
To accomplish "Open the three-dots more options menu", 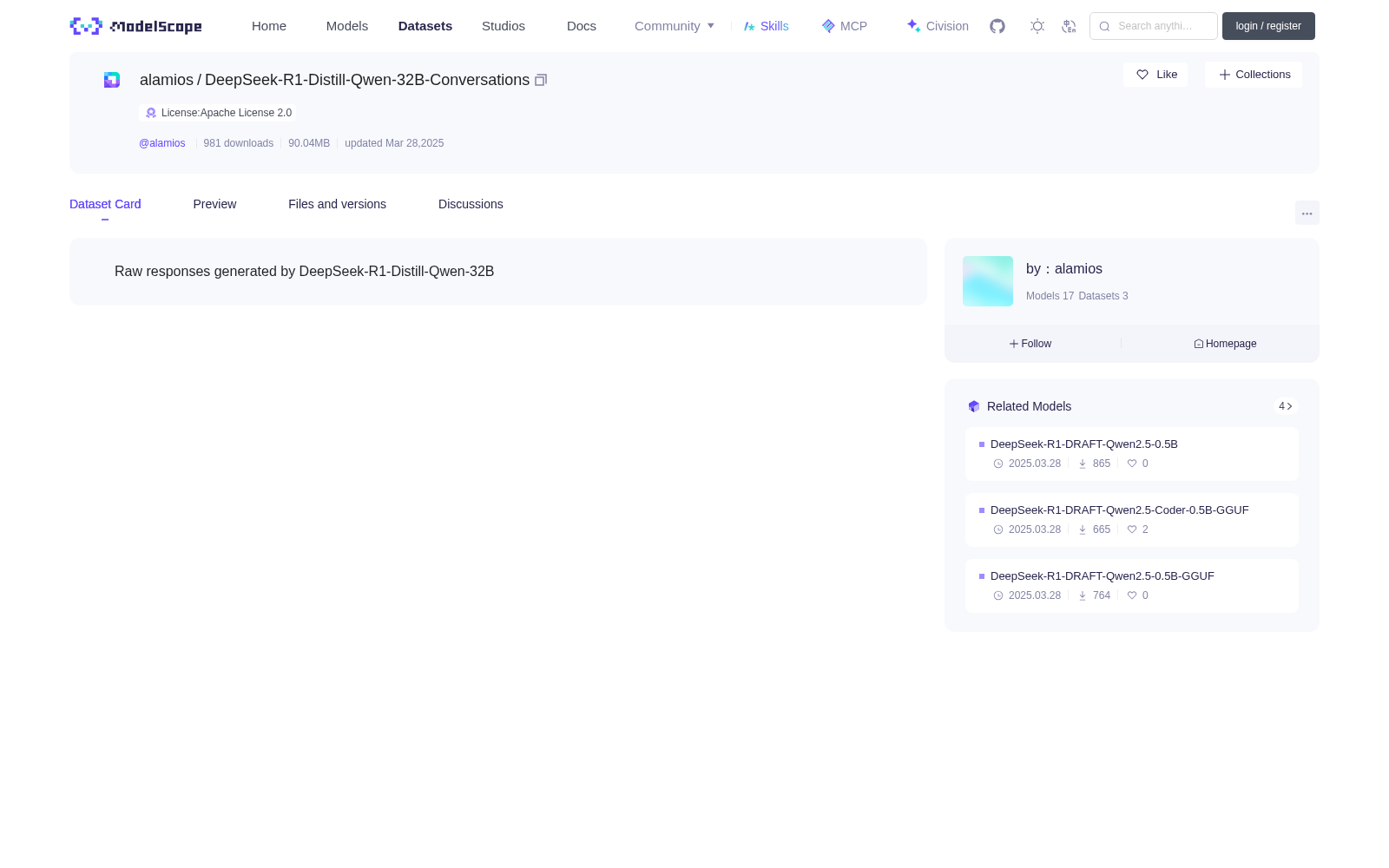I will (1307, 213).
